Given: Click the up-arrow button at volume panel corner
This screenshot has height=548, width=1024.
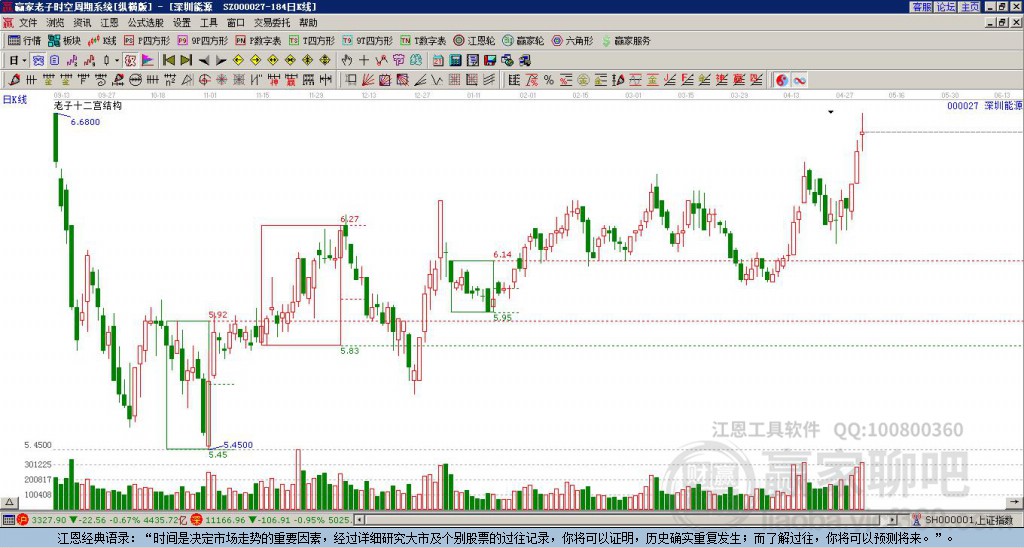Looking at the screenshot, I should (x=9, y=502).
